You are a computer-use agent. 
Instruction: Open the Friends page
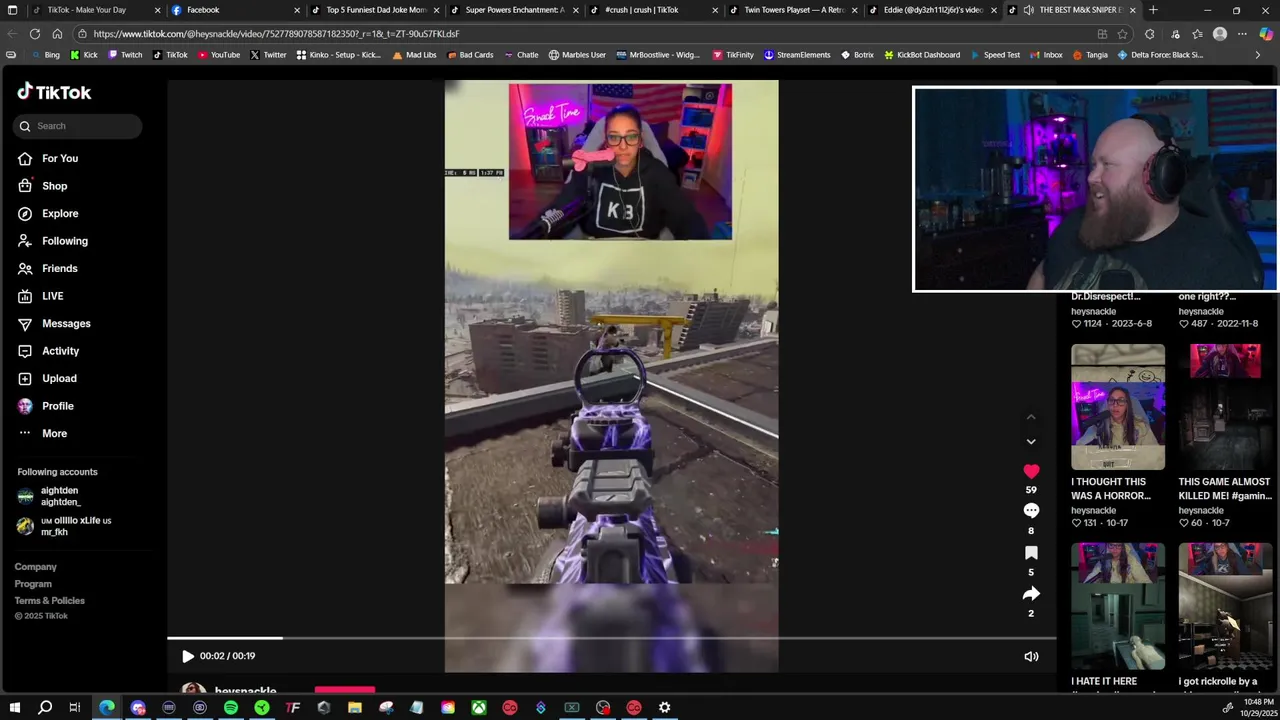[x=60, y=268]
